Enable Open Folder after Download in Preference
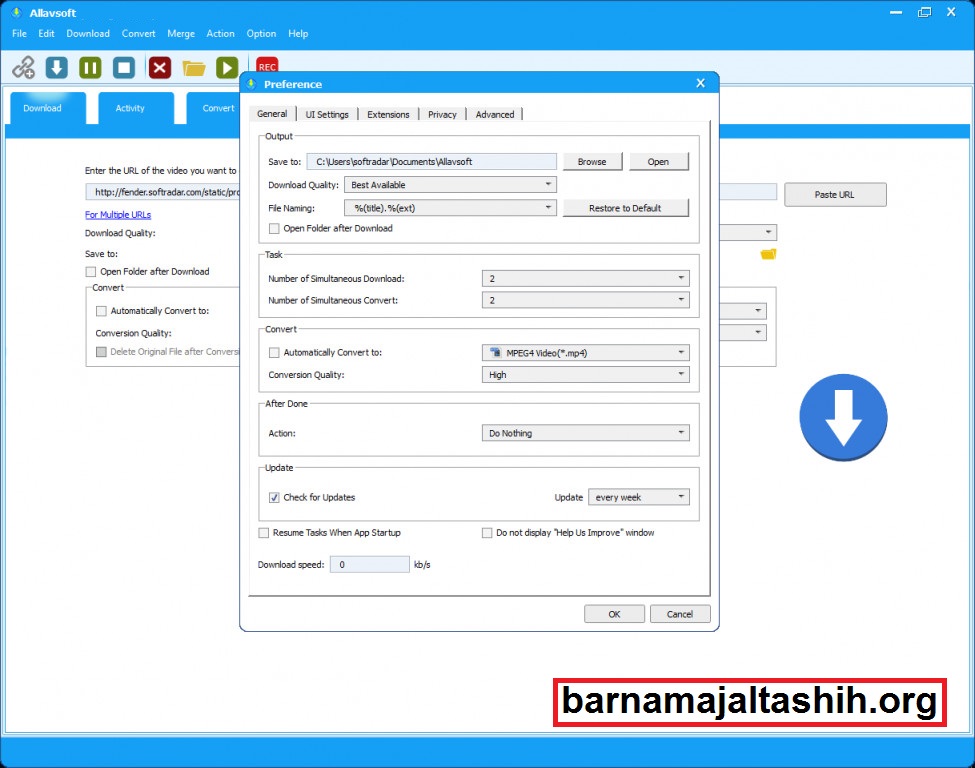The image size is (975, 768). coord(274,229)
